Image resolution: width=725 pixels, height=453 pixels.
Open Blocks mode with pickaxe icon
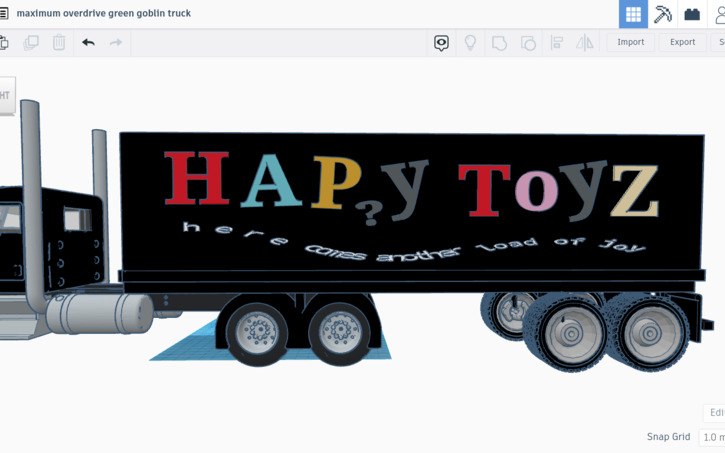pos(662,14)
